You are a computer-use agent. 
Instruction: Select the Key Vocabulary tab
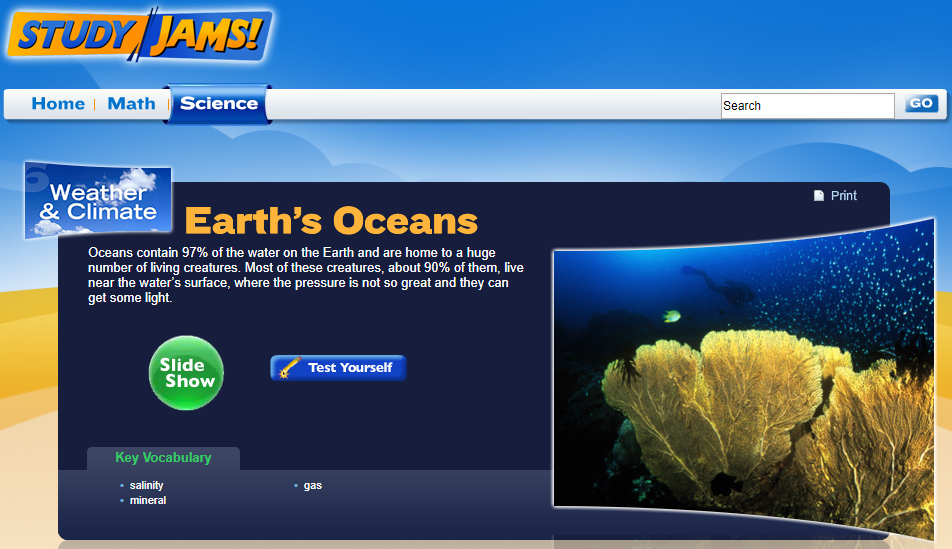(x=163, y=458)
